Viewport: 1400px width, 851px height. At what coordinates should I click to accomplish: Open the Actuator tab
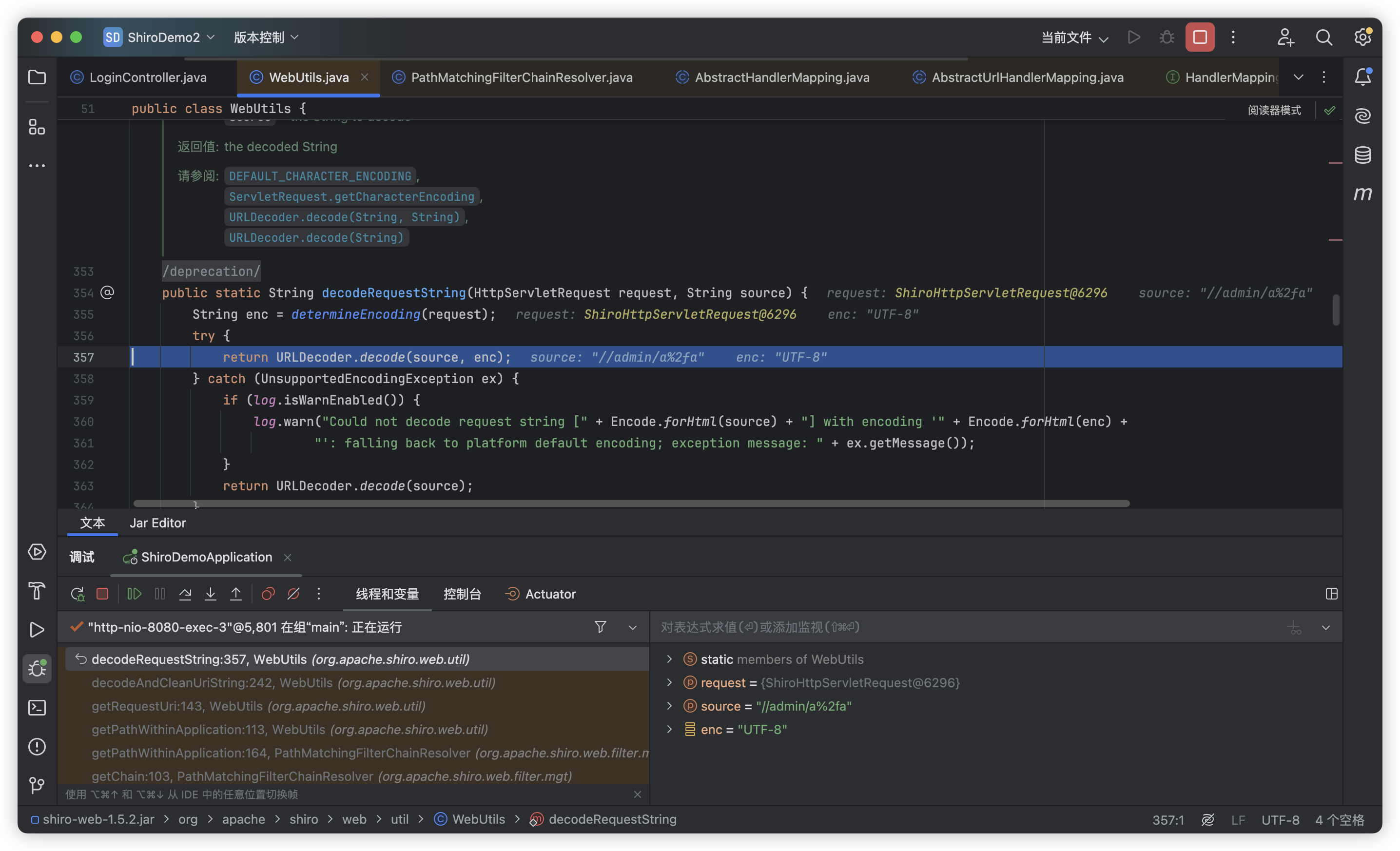point(540,594)
